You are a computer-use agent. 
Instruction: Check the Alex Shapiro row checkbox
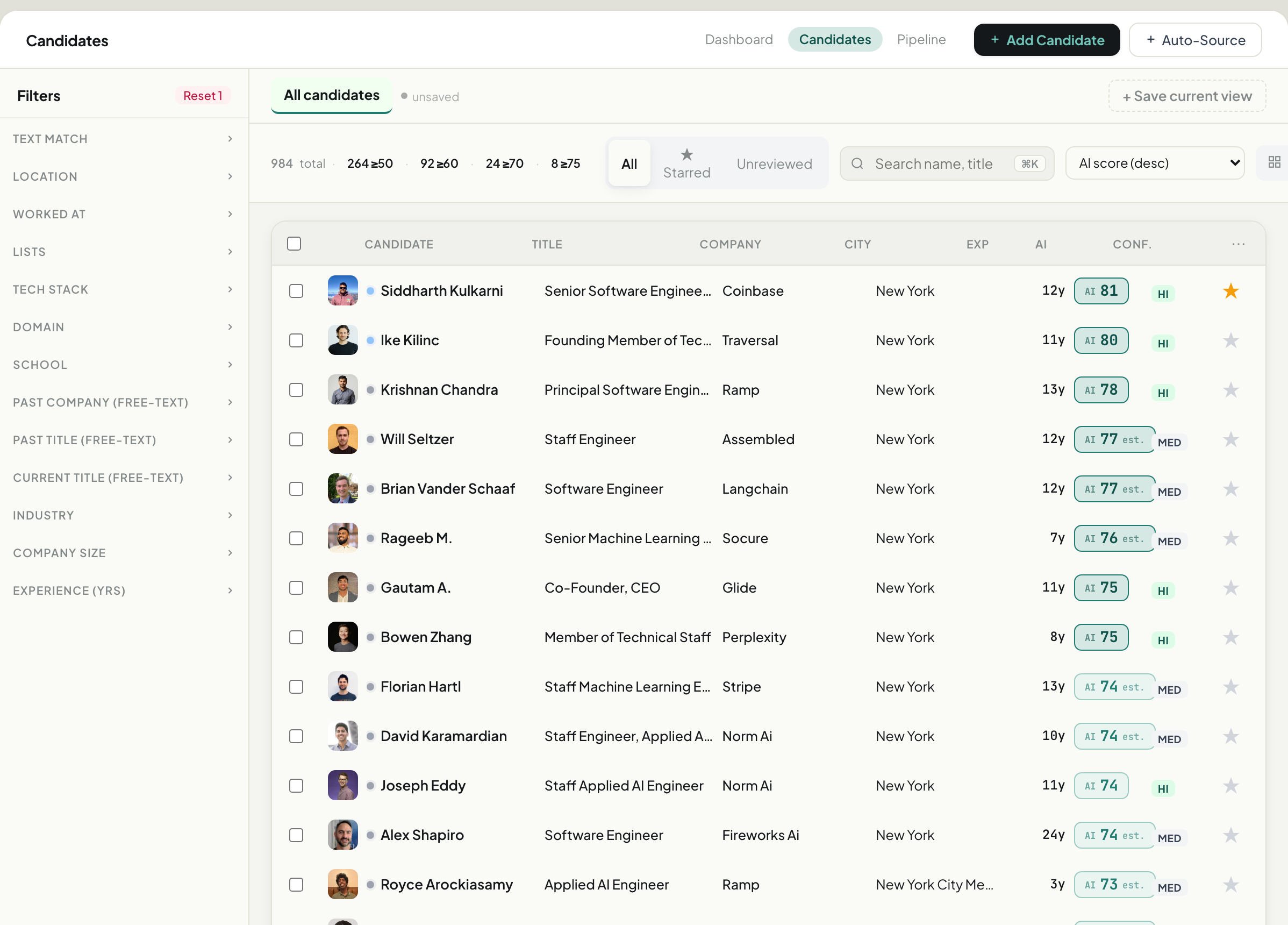[x=296, y=835]
